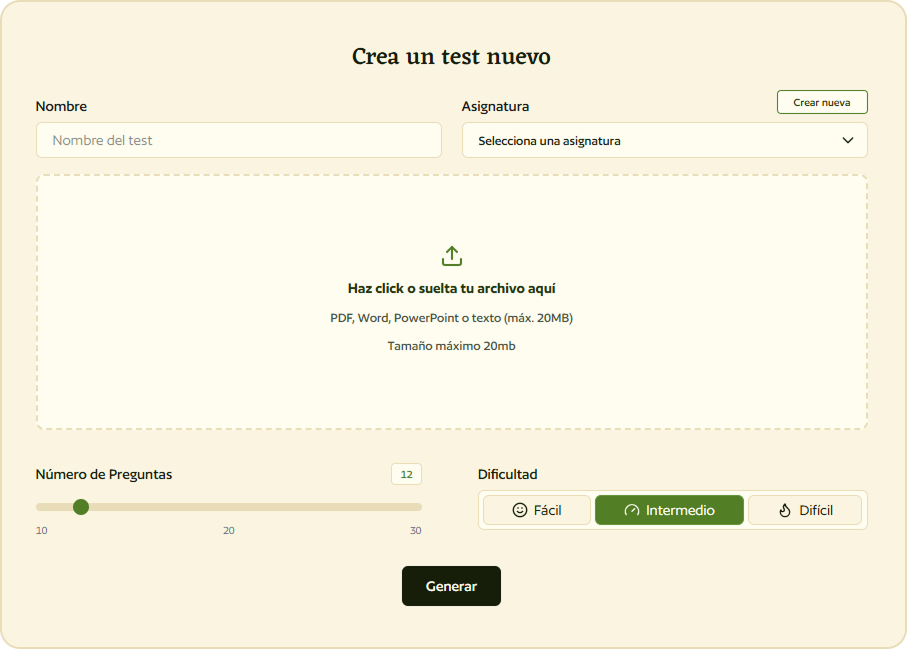This screenshot has height=649, width=907.
Task: Click the slider track near the 20 mark
Action: 228,507
